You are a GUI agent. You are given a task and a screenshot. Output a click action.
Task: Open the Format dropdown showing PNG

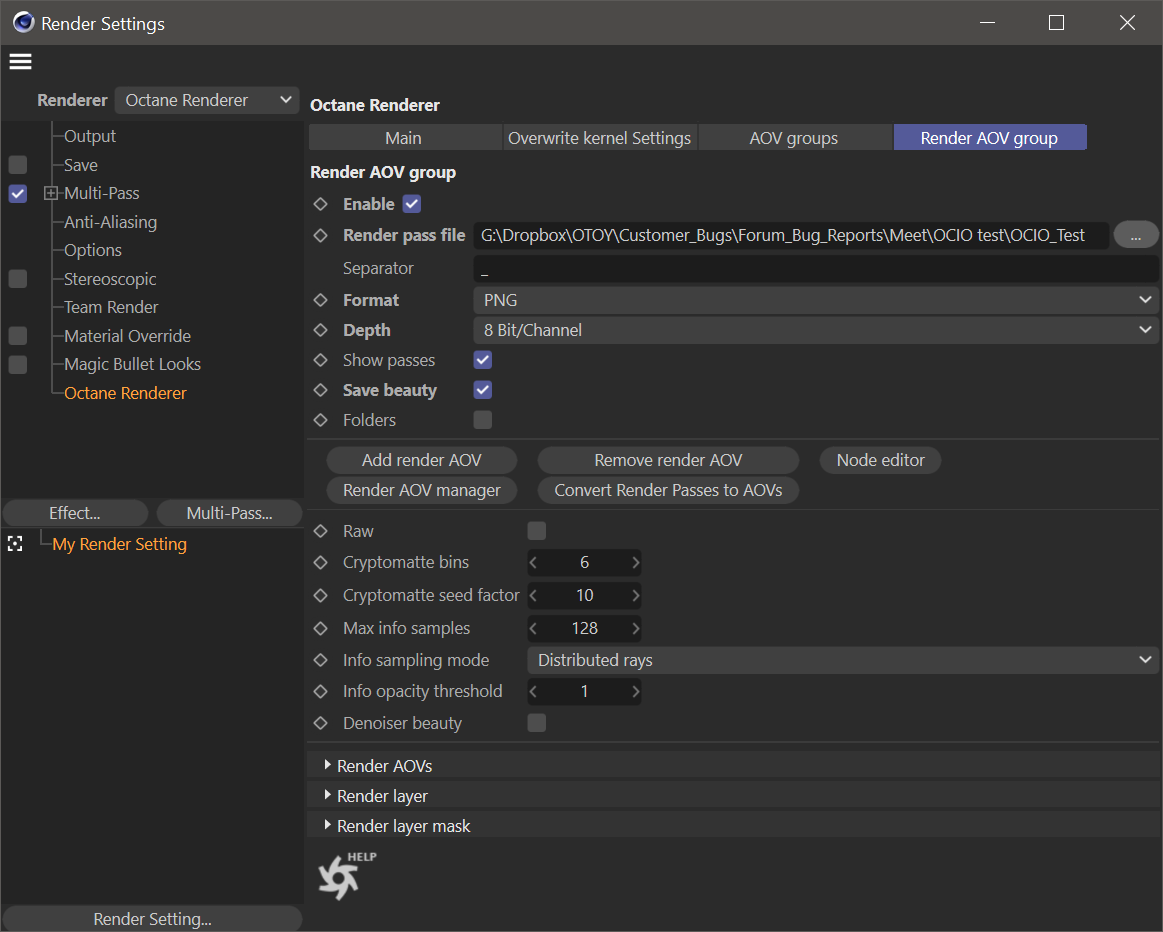point(815,300)
